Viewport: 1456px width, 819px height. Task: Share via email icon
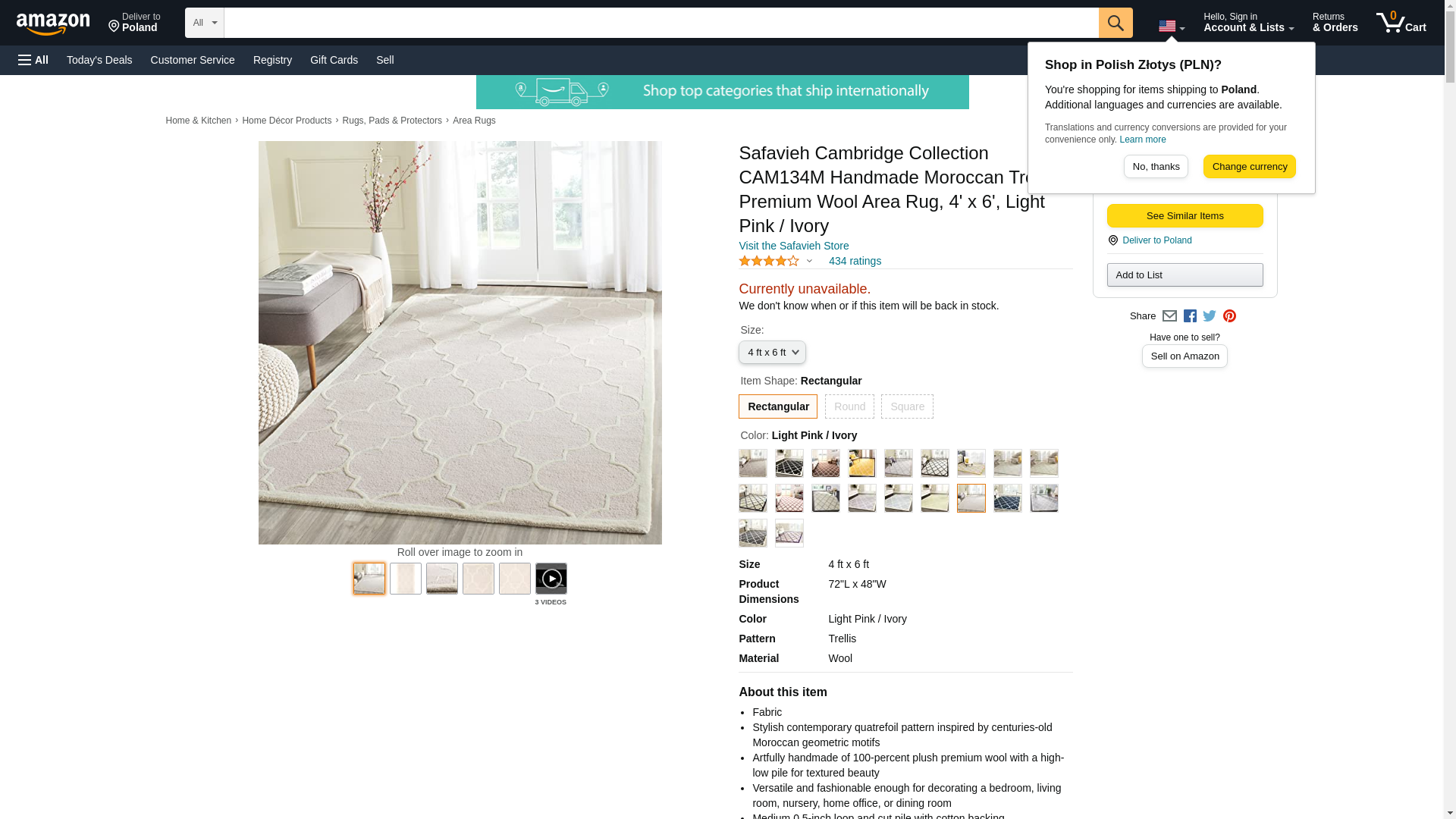(1169, 316)
